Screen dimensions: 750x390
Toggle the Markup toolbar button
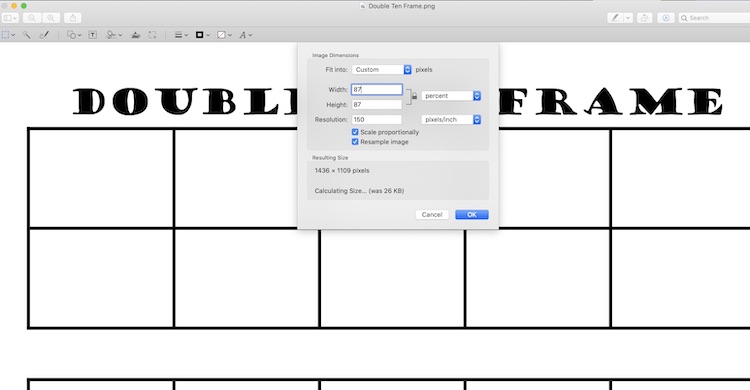[x=666, y=18]
